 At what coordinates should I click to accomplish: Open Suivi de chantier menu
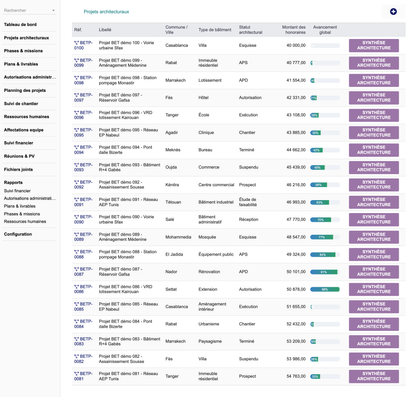click(21, 104)
